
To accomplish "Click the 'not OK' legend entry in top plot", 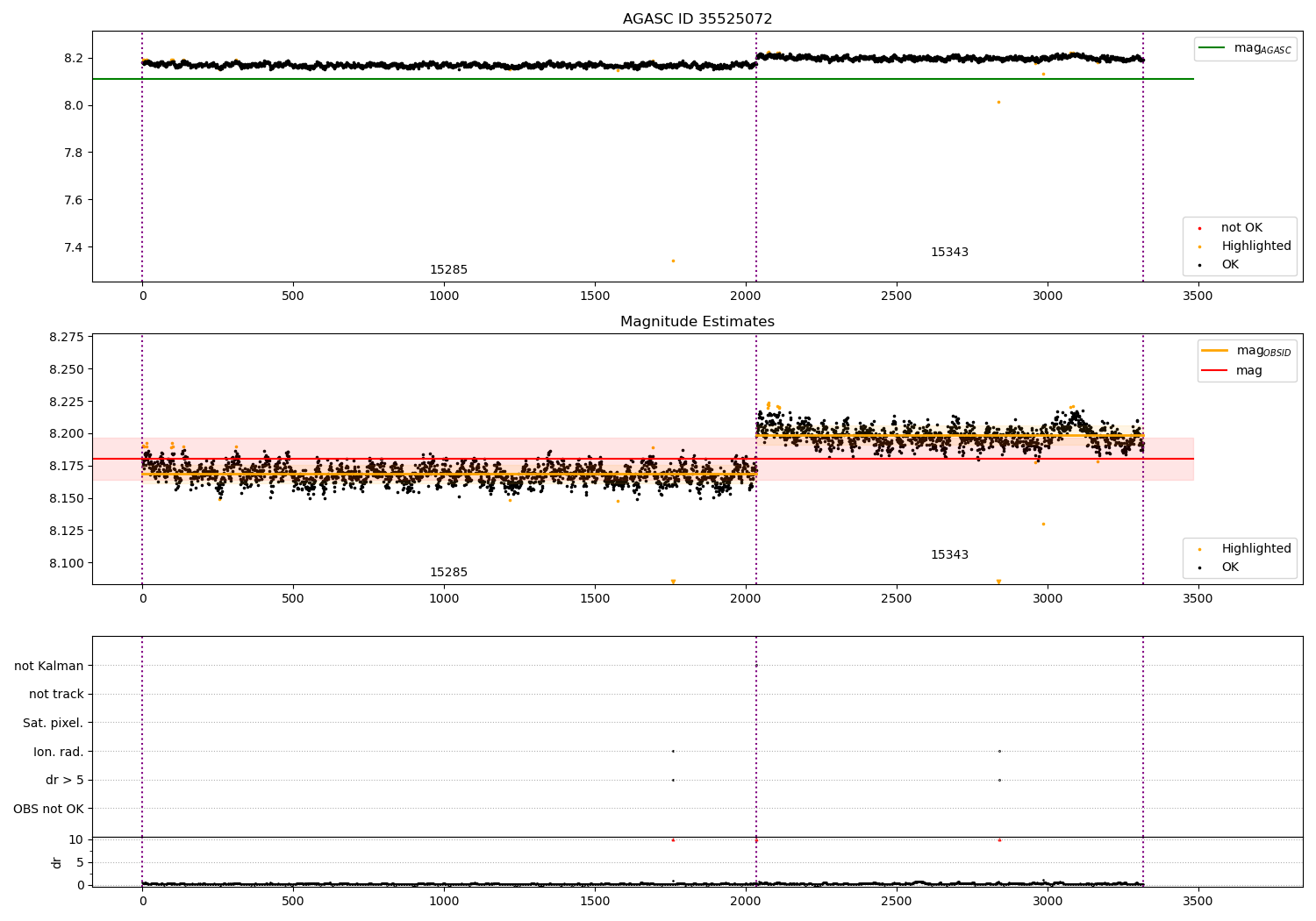I will (x=1231, y=228).
